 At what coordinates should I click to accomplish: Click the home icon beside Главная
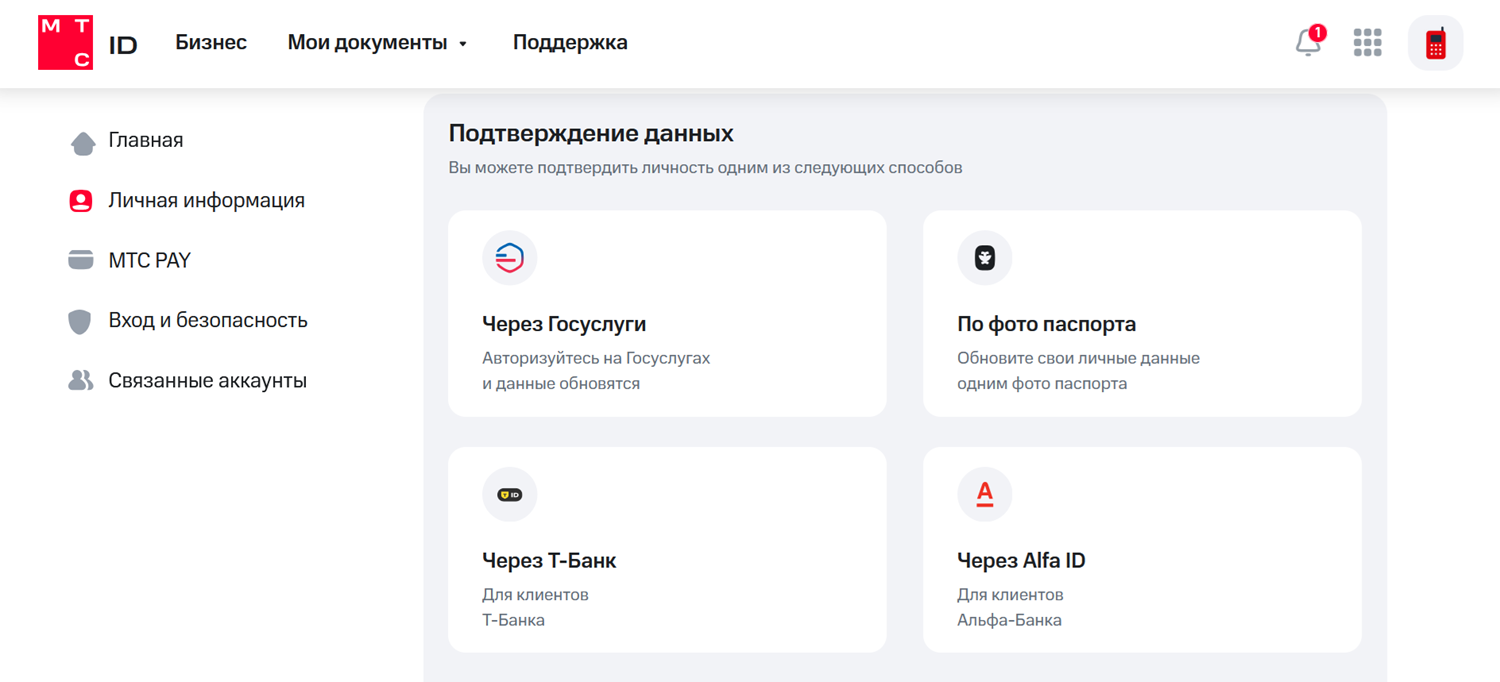pos(83,142)
